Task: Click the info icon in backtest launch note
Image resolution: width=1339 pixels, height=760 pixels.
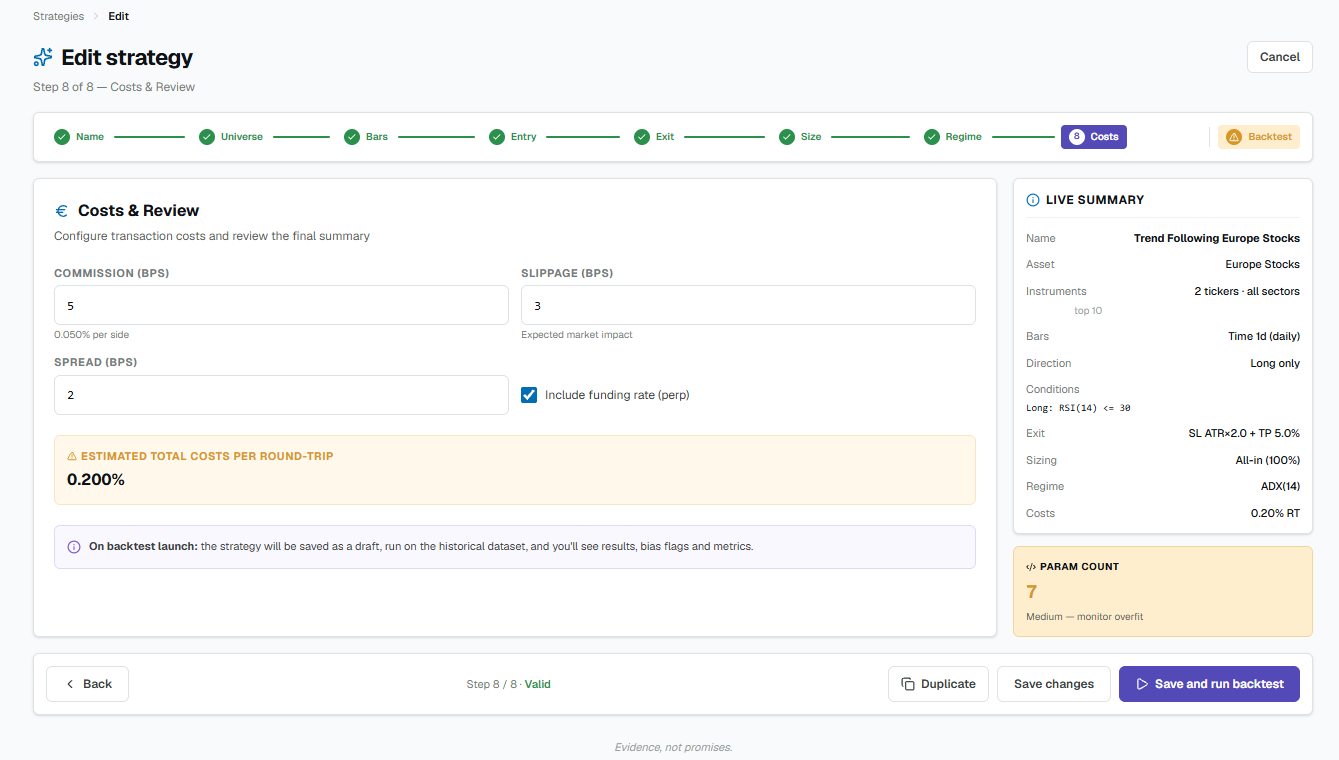Action: 74,547
